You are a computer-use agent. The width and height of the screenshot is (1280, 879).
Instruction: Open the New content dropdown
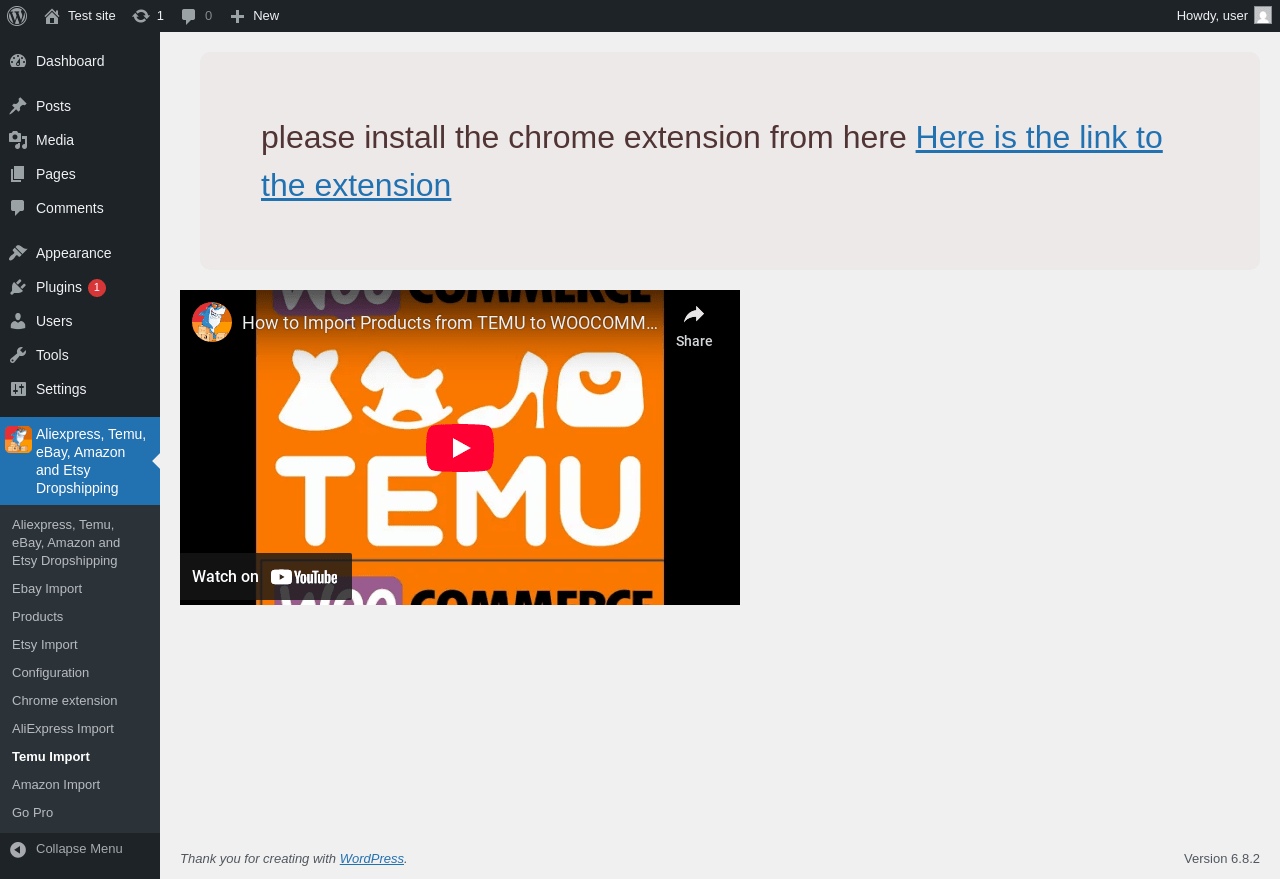[x=254, y=16]
